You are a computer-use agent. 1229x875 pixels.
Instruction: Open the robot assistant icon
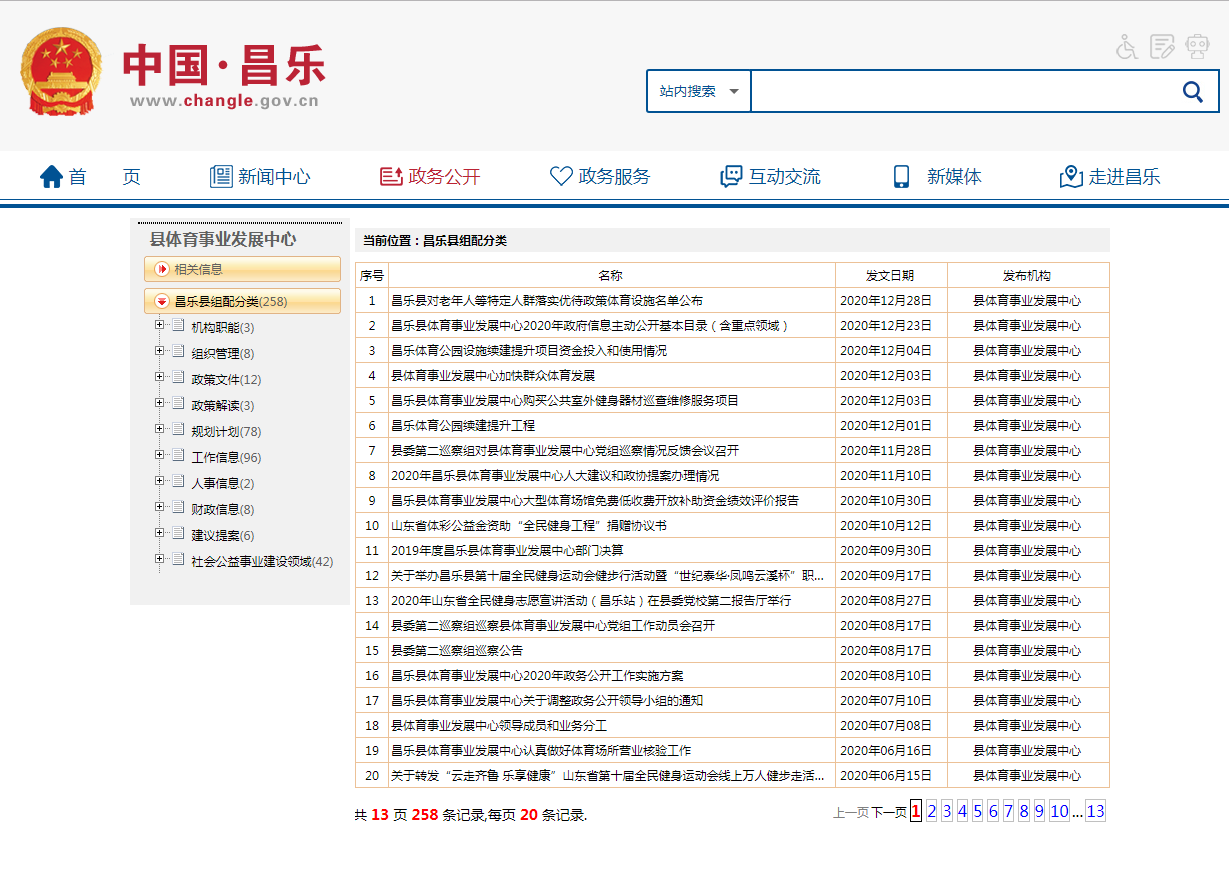coord(1197,46)
